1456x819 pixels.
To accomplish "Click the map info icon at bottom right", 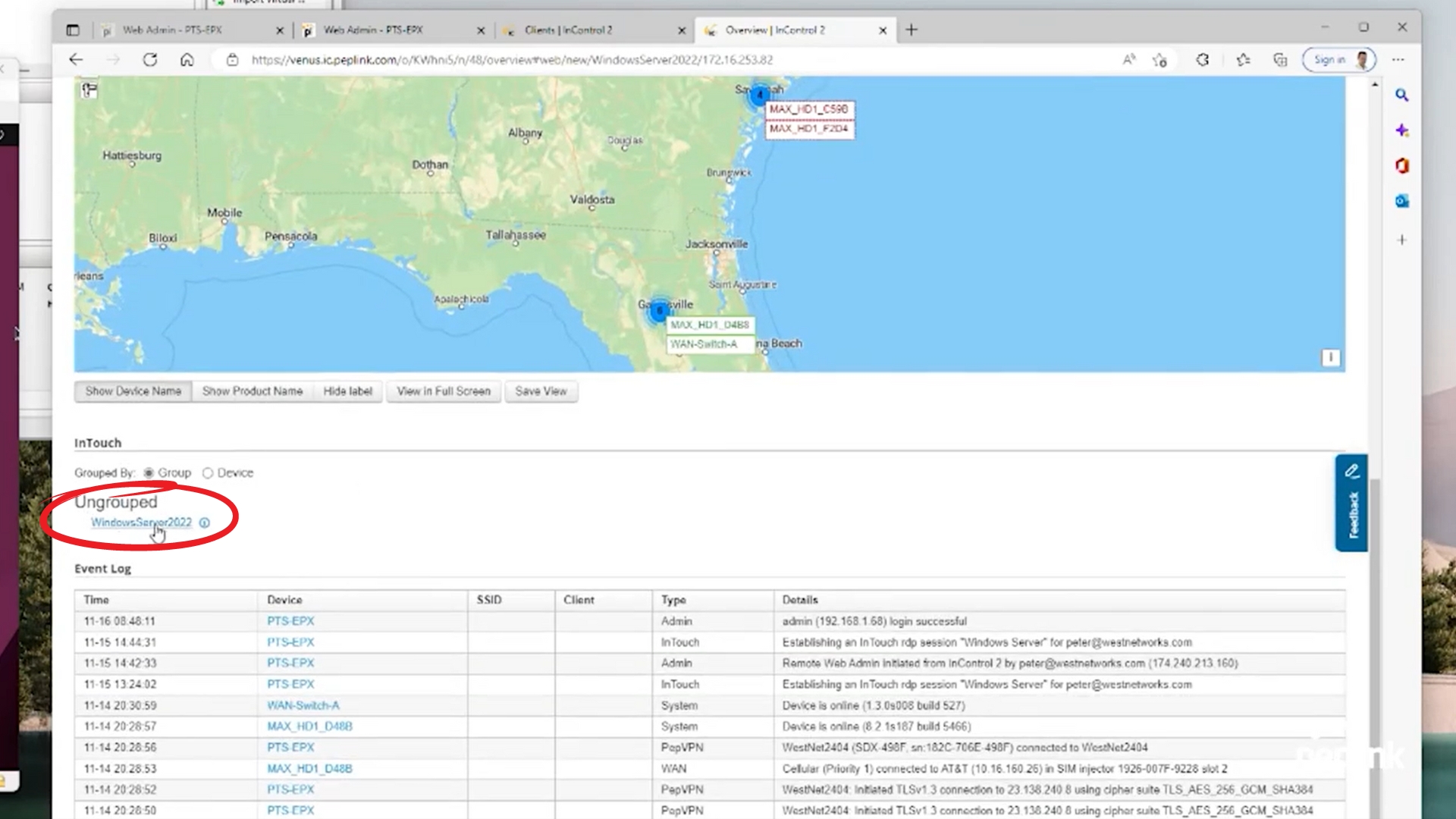I will coord(1330,357).
